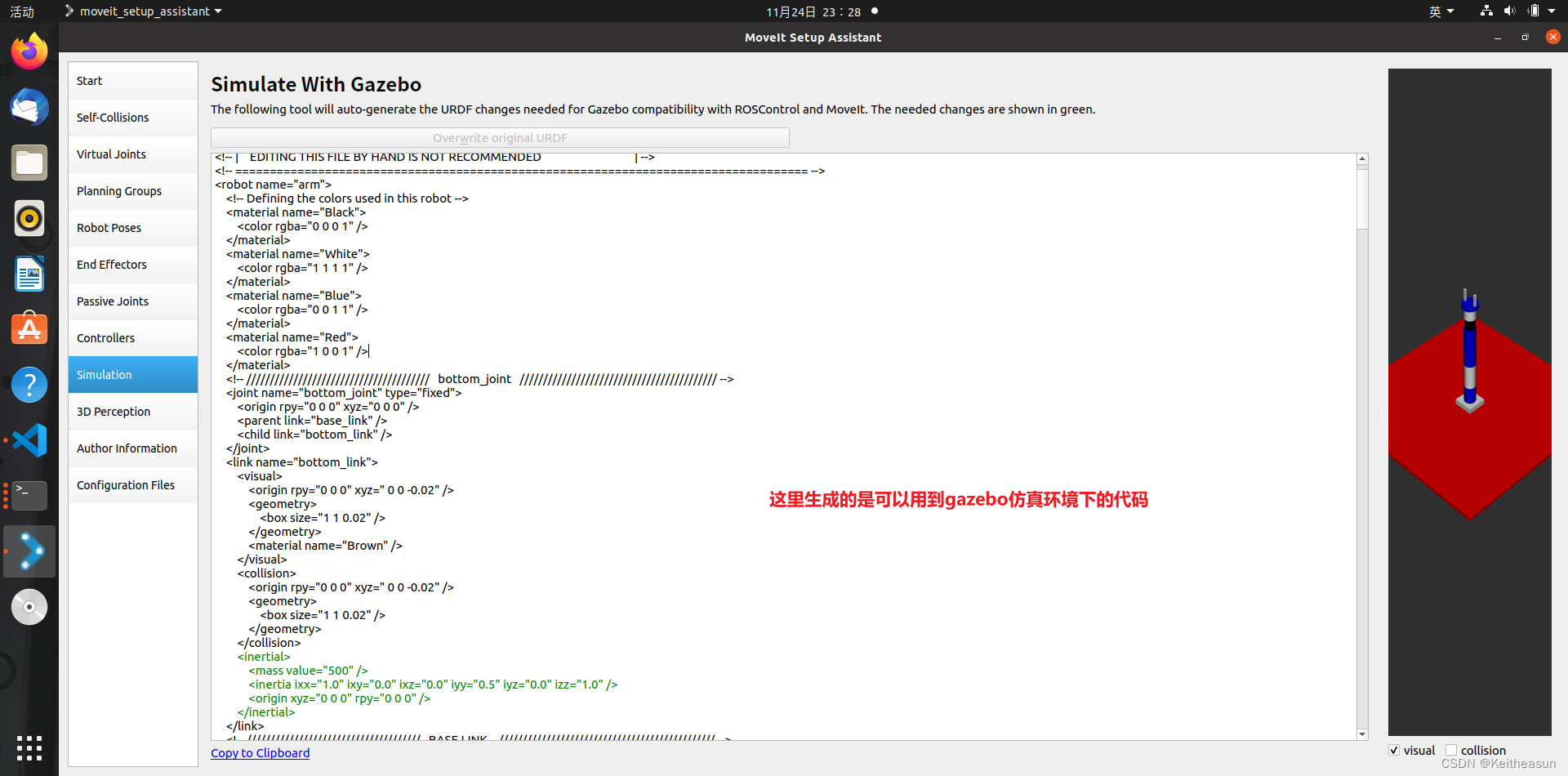Open Ubuntu Software store icon

[x=29, y=329]
